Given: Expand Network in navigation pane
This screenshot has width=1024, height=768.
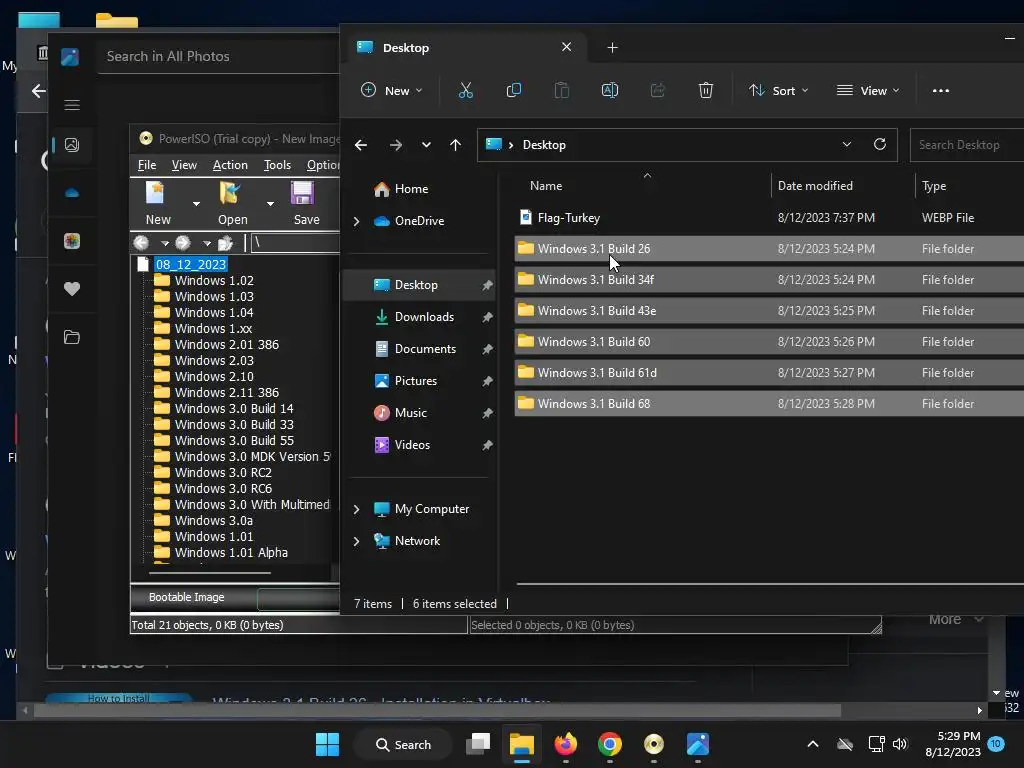Looking at the screenshot, I should pyautogui.click(x=357, y=541).
